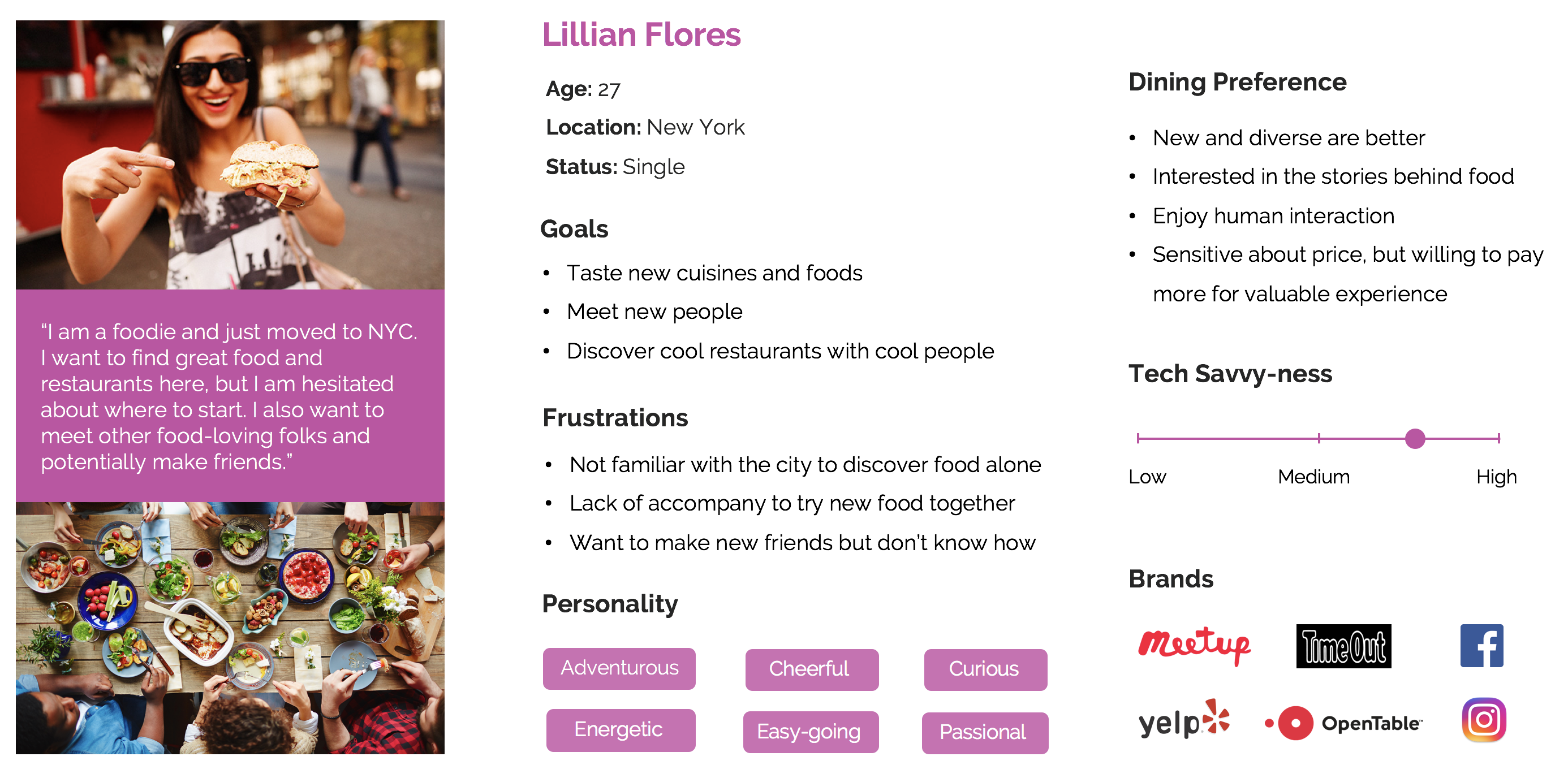Screen dimensions: 1568x778
Task: Click the Curious personality tag
Action: pyautogui.click(x=985, y=670)
